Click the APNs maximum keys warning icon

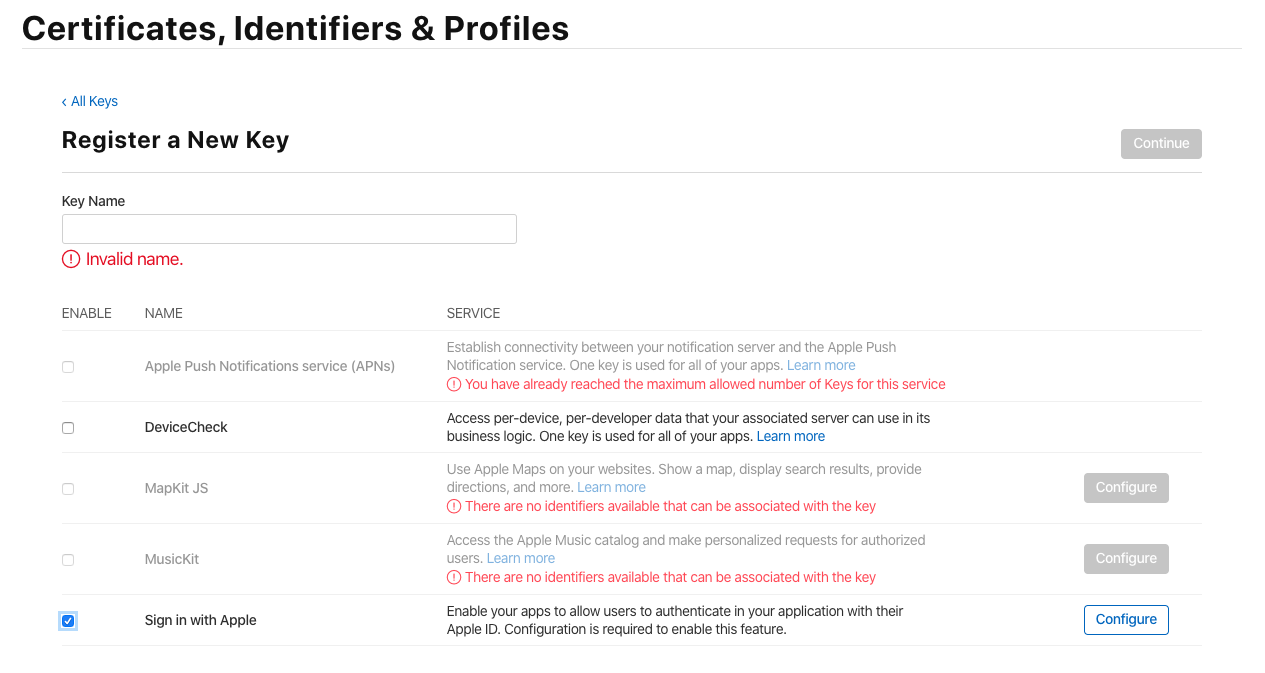pos(454,384)
